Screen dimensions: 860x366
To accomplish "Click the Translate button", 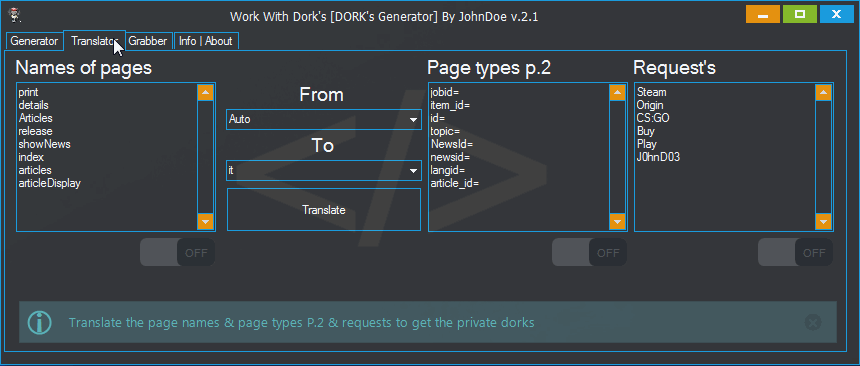I will (x=324, y=210).
